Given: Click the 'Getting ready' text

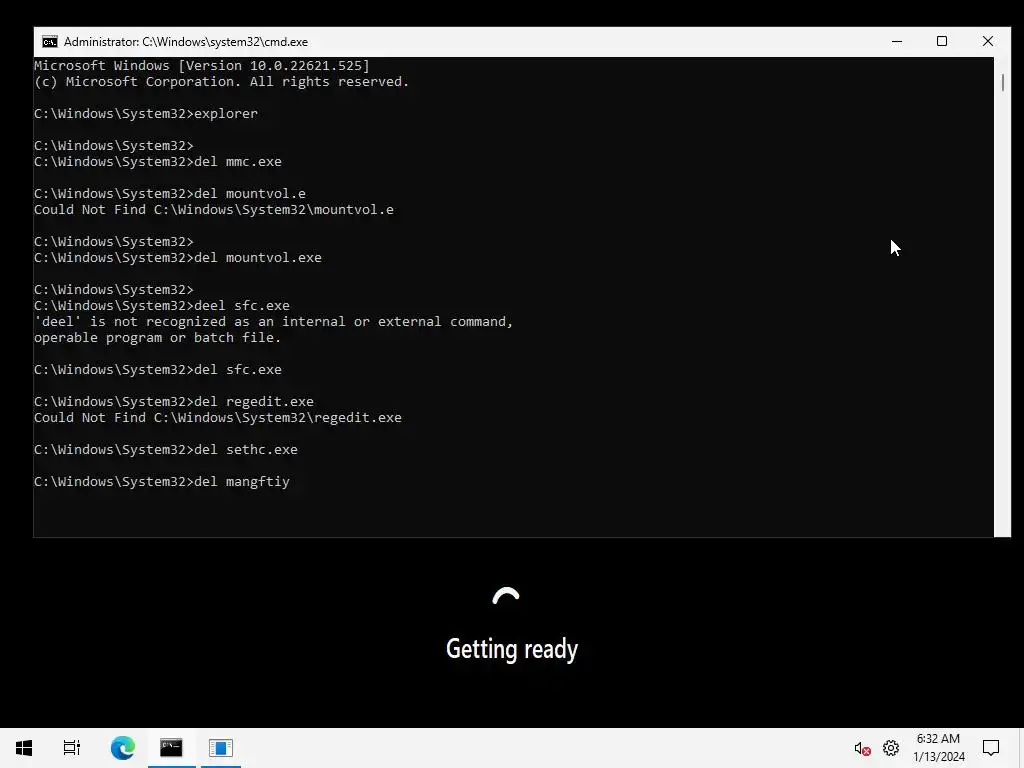Looking at the screenshot, I should coord(512,649).
